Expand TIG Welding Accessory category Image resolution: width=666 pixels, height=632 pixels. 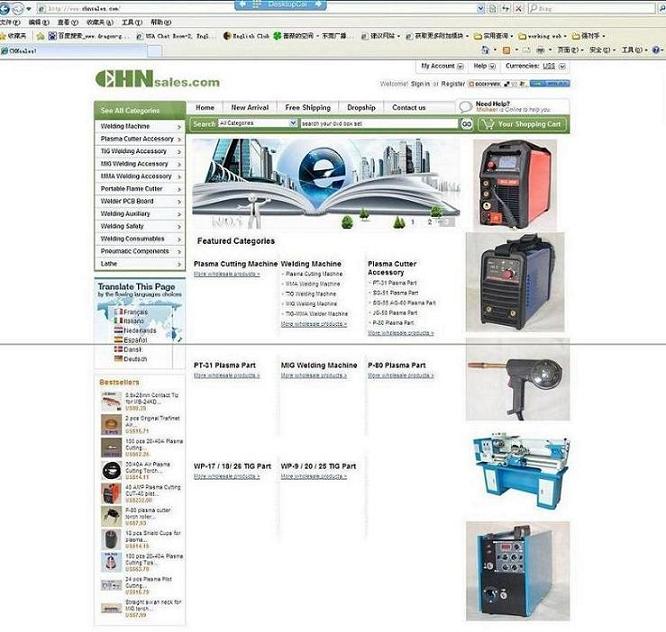pyautogui.click(x=140, y=151)
